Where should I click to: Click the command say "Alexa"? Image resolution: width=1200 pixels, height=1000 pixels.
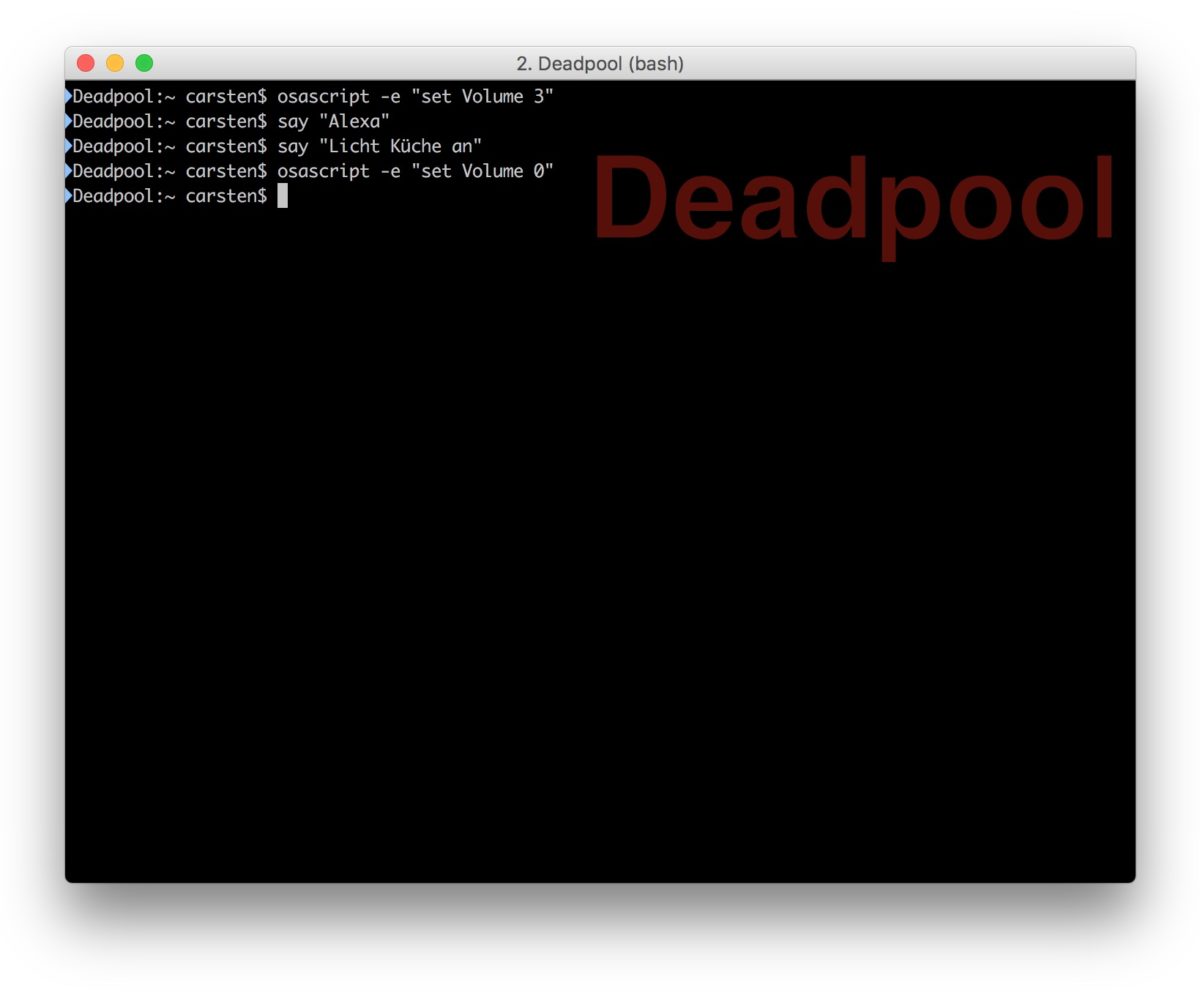tap(333, 122)
